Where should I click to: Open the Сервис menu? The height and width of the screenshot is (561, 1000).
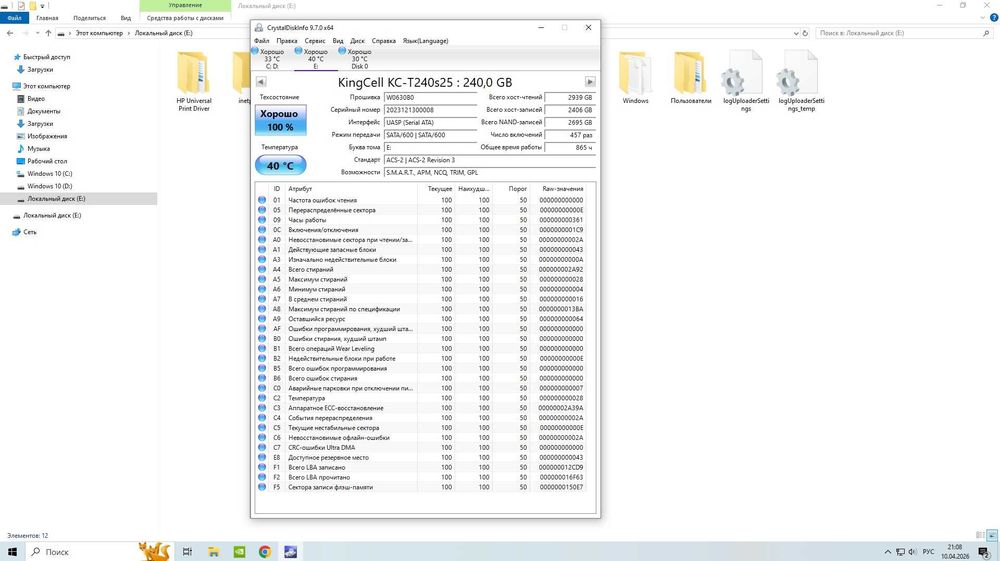pyautogui.click(x=315, y=41)
